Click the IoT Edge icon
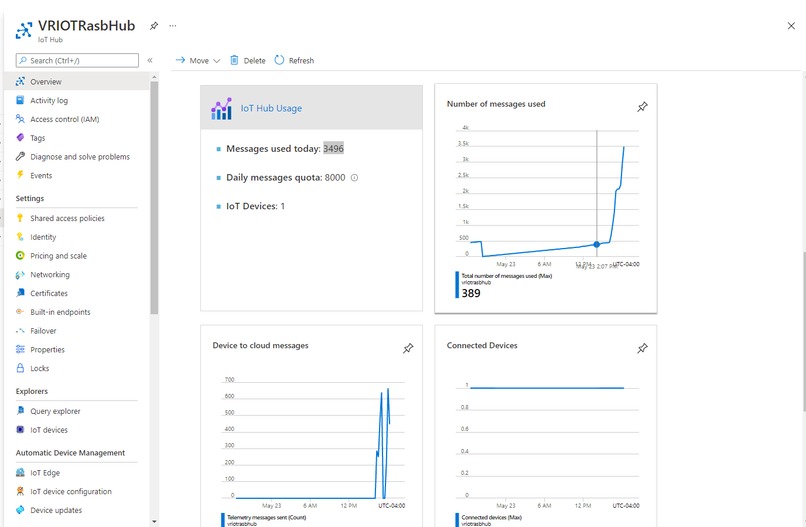806x527 pixels. tap(20, 472)
